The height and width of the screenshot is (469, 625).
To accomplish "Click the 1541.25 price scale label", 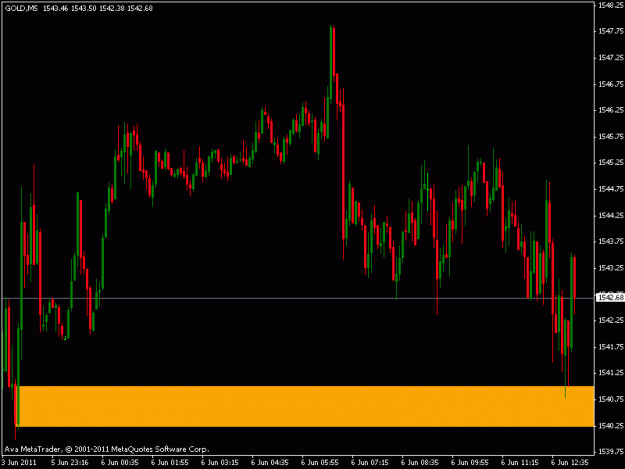I will pos(611,373).
